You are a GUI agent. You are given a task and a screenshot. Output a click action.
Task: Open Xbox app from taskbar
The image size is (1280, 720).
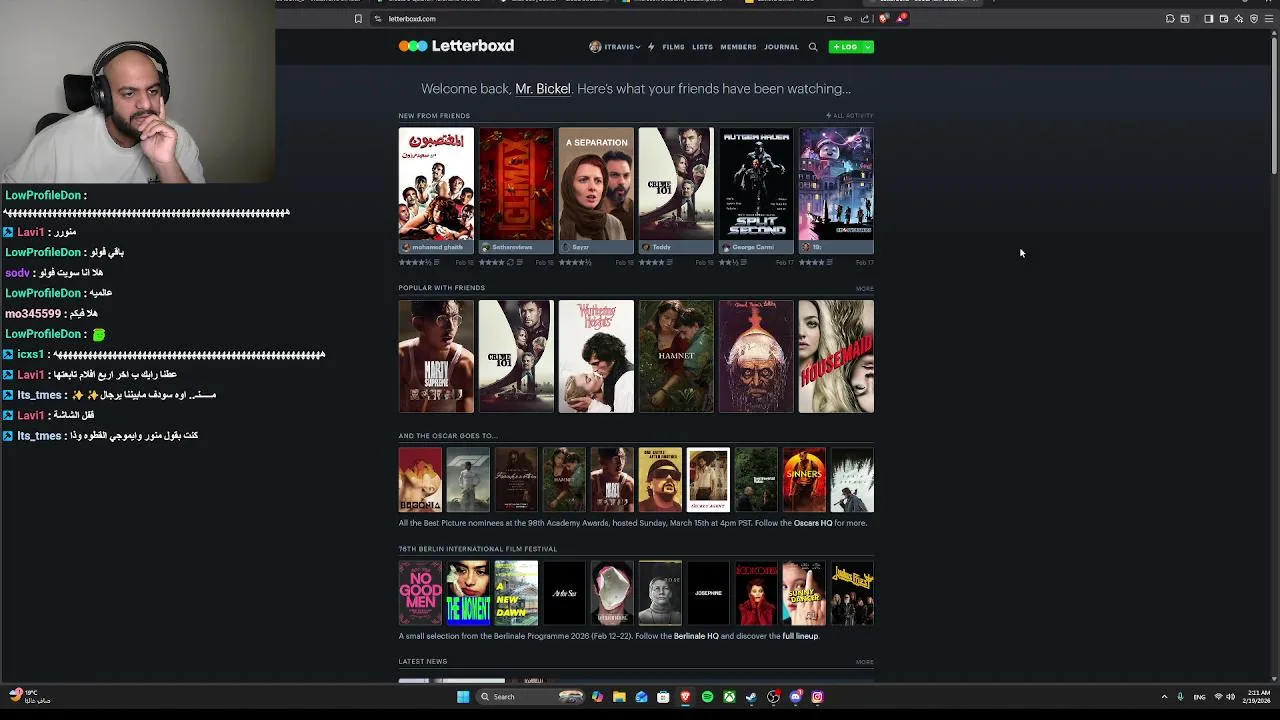click(x=729, y=697)
